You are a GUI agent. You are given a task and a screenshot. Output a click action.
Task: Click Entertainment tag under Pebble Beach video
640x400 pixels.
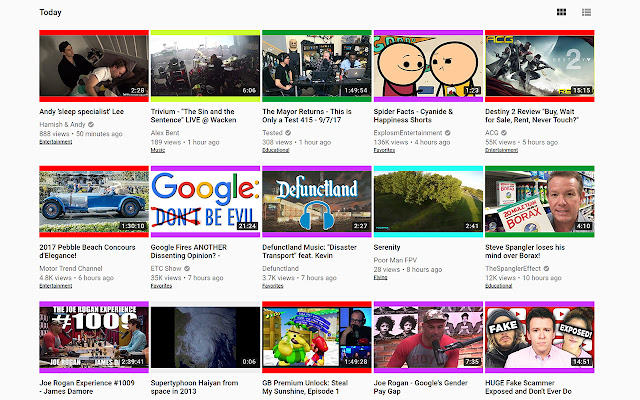coord(56,286)
